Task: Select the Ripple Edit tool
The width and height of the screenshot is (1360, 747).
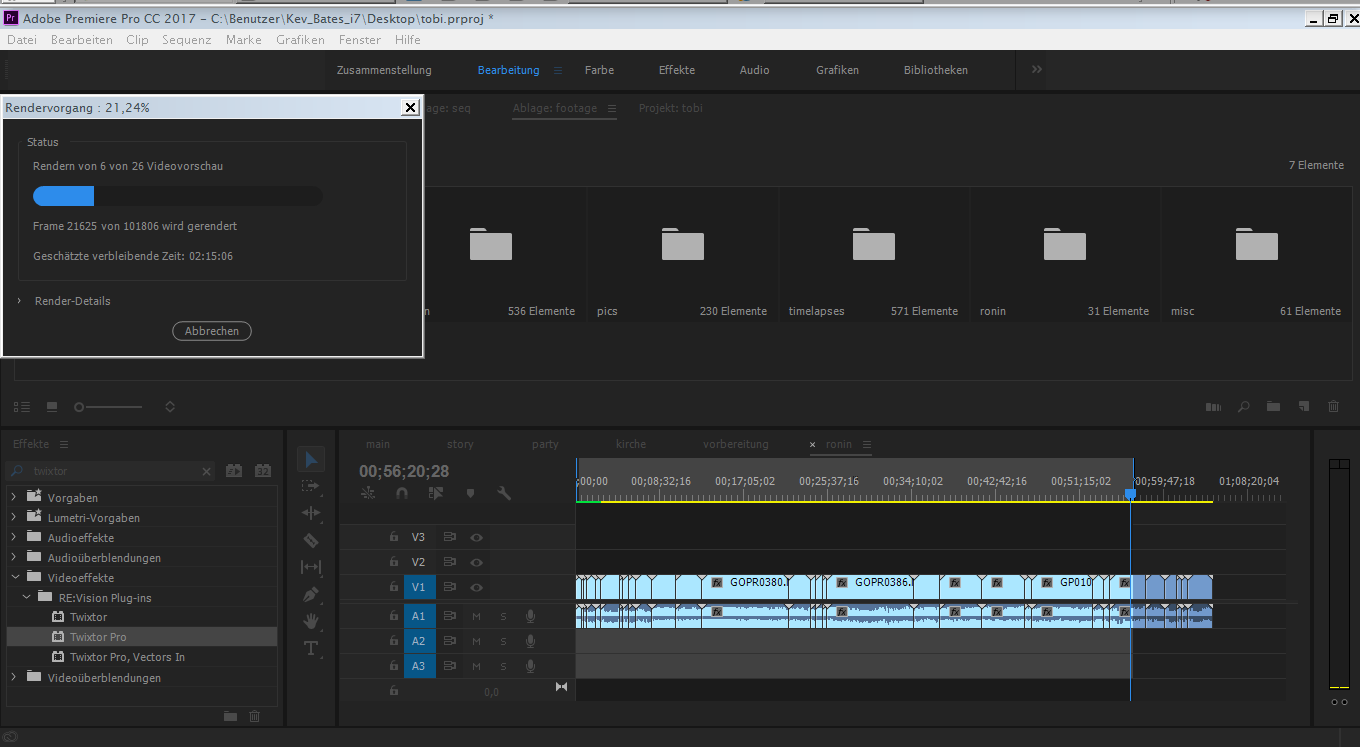Action: point(311,513)
